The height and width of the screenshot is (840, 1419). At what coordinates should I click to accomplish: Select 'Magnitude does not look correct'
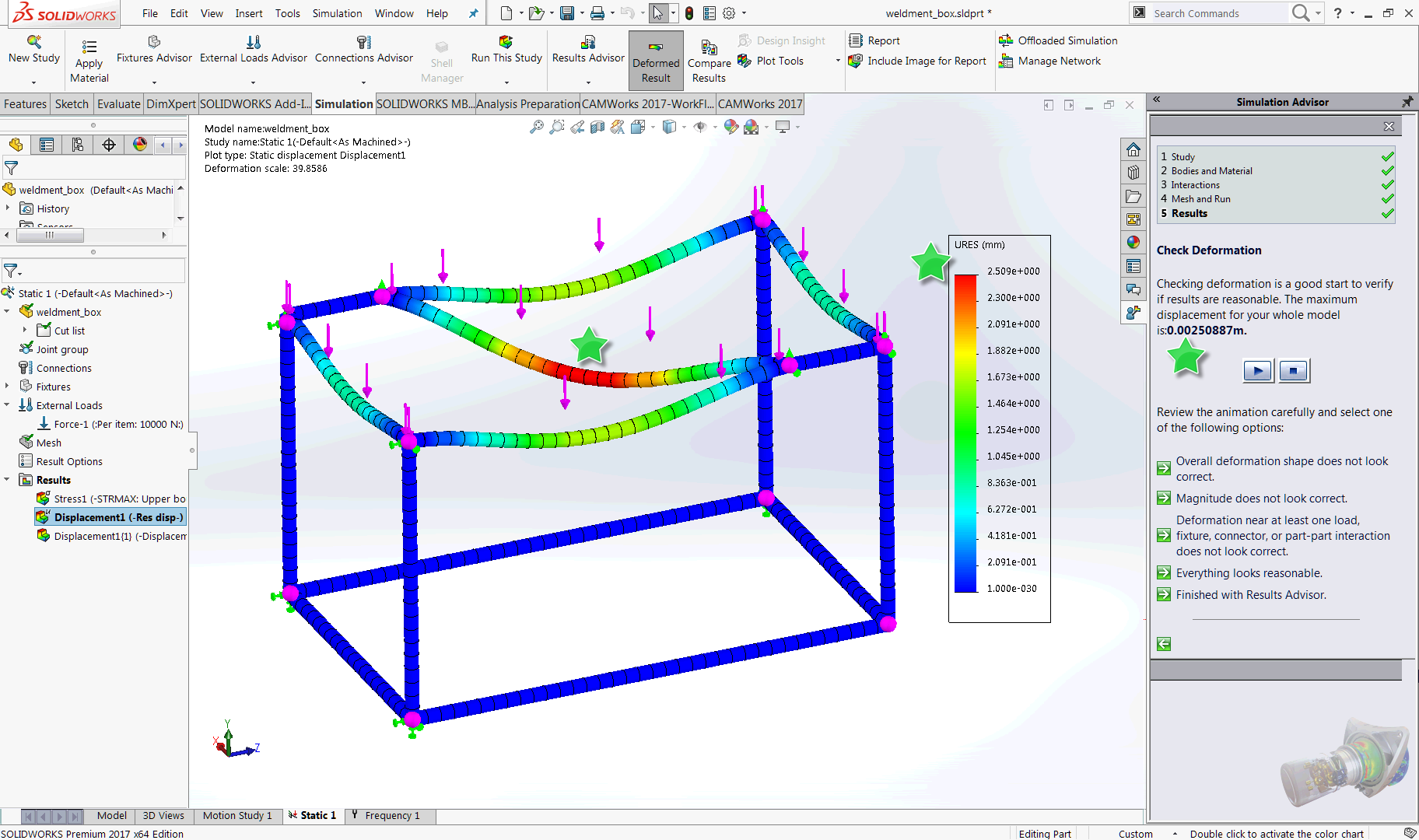[x=1253, y=499]
